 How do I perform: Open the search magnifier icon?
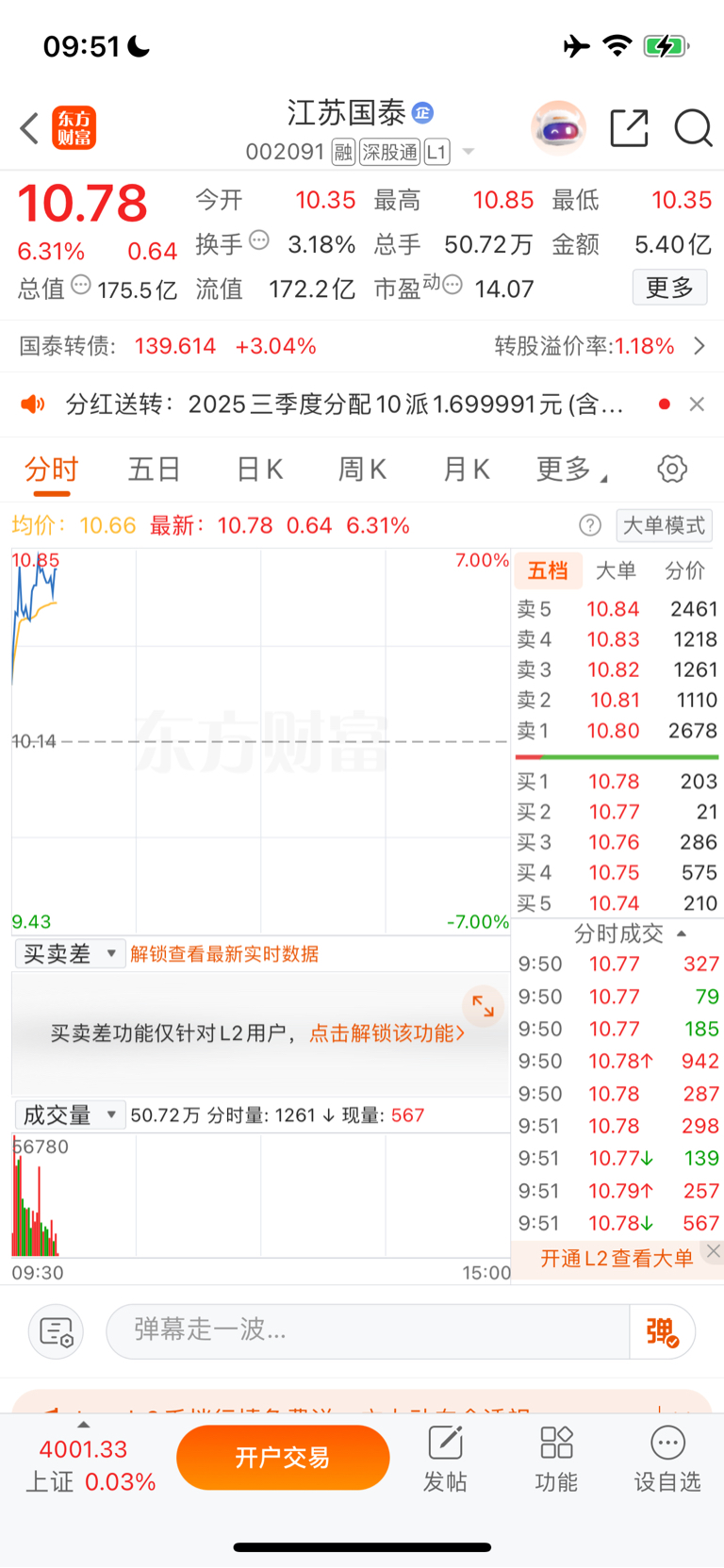pos(693,128)
